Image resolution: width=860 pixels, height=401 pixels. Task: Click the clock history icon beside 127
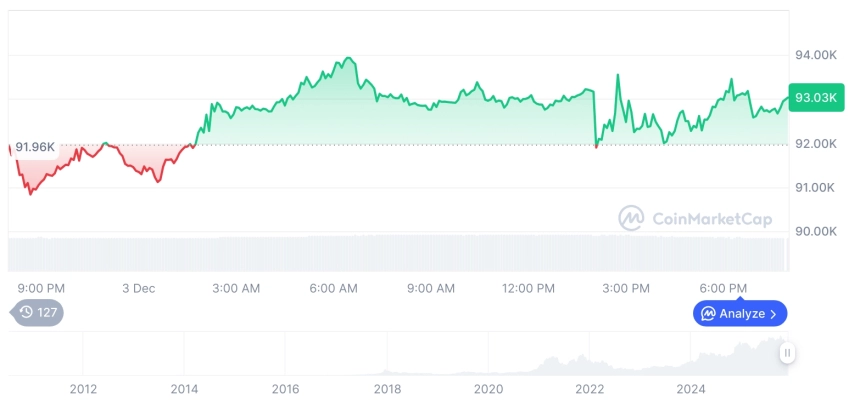[27, 312]
